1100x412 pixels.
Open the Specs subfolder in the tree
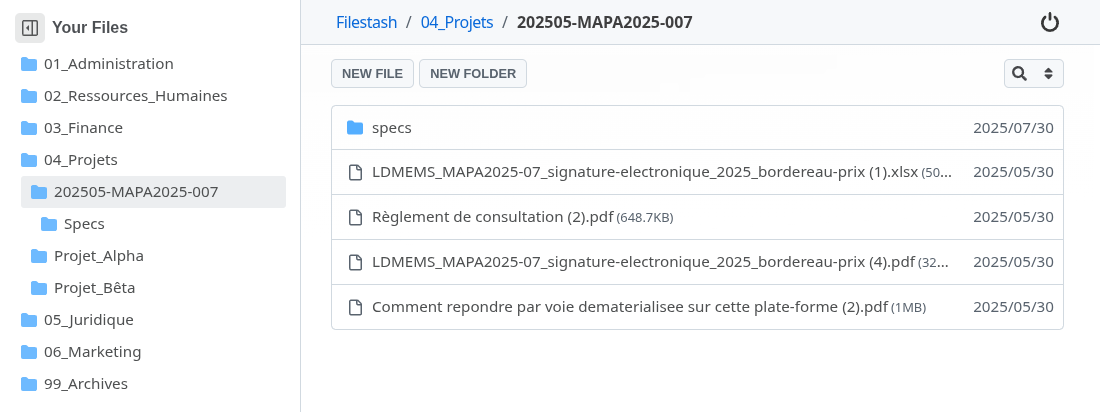pos(84,224)
